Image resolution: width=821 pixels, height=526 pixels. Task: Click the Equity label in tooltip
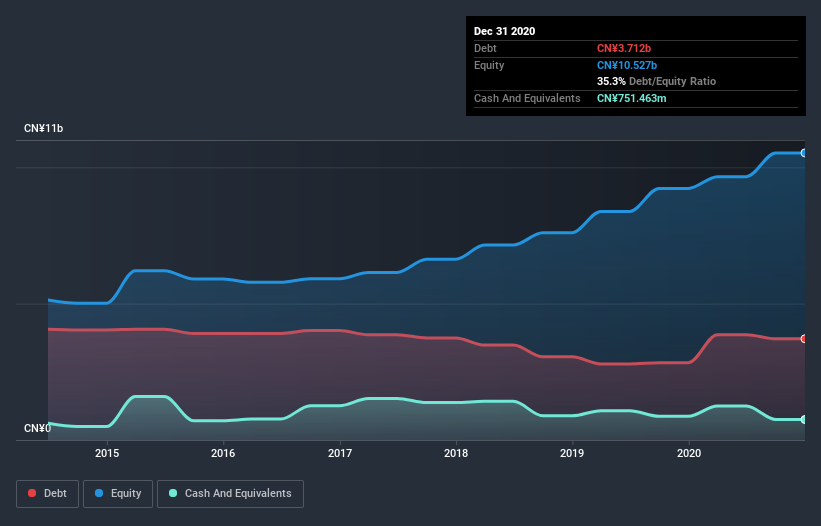(489, 65)
